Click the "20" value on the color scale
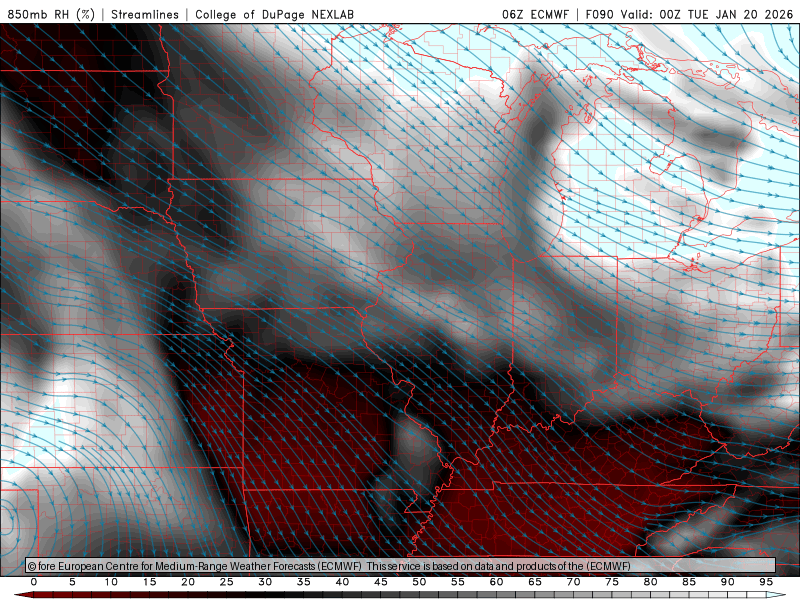This screenshot has height=600, width=800. point(188,582)
